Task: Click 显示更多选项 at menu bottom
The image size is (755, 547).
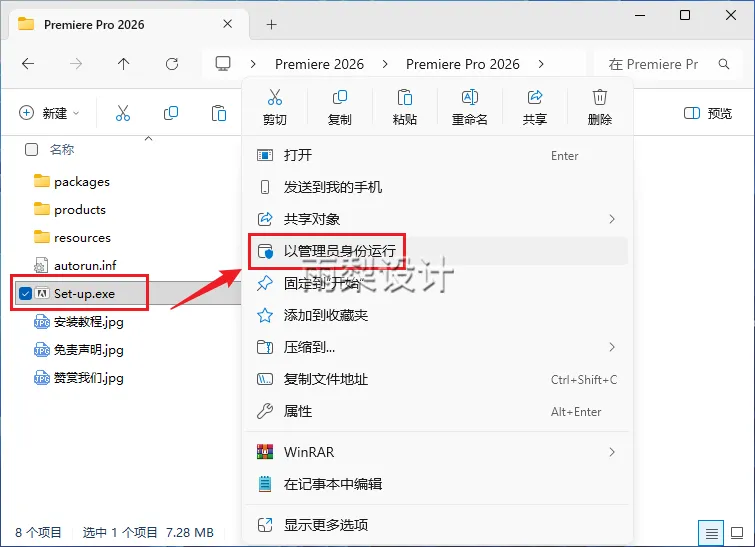Action: click(x=437, y=524)
